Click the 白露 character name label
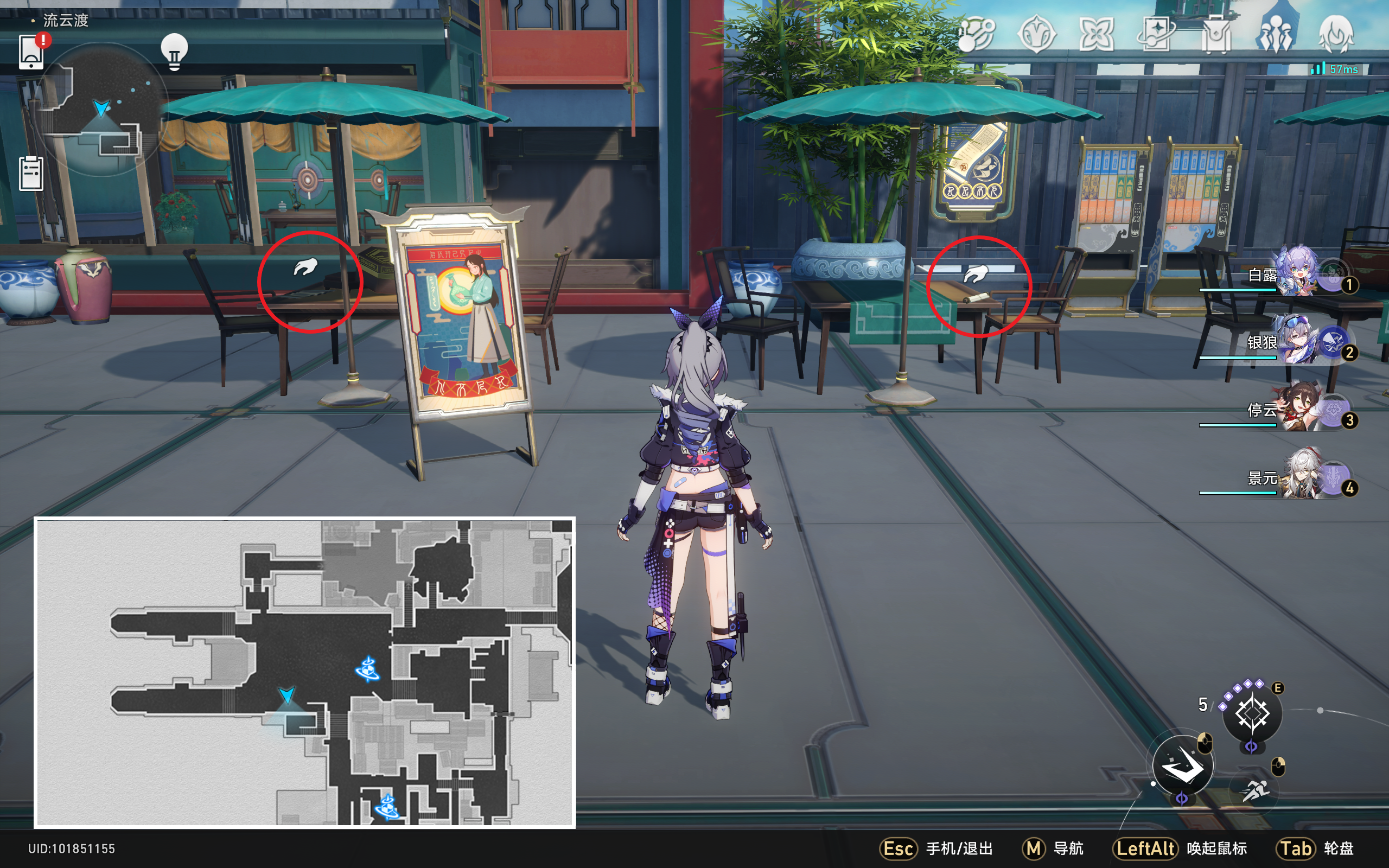Image resolution: width=1389 pixels, height=868 pixels. 1262,275
